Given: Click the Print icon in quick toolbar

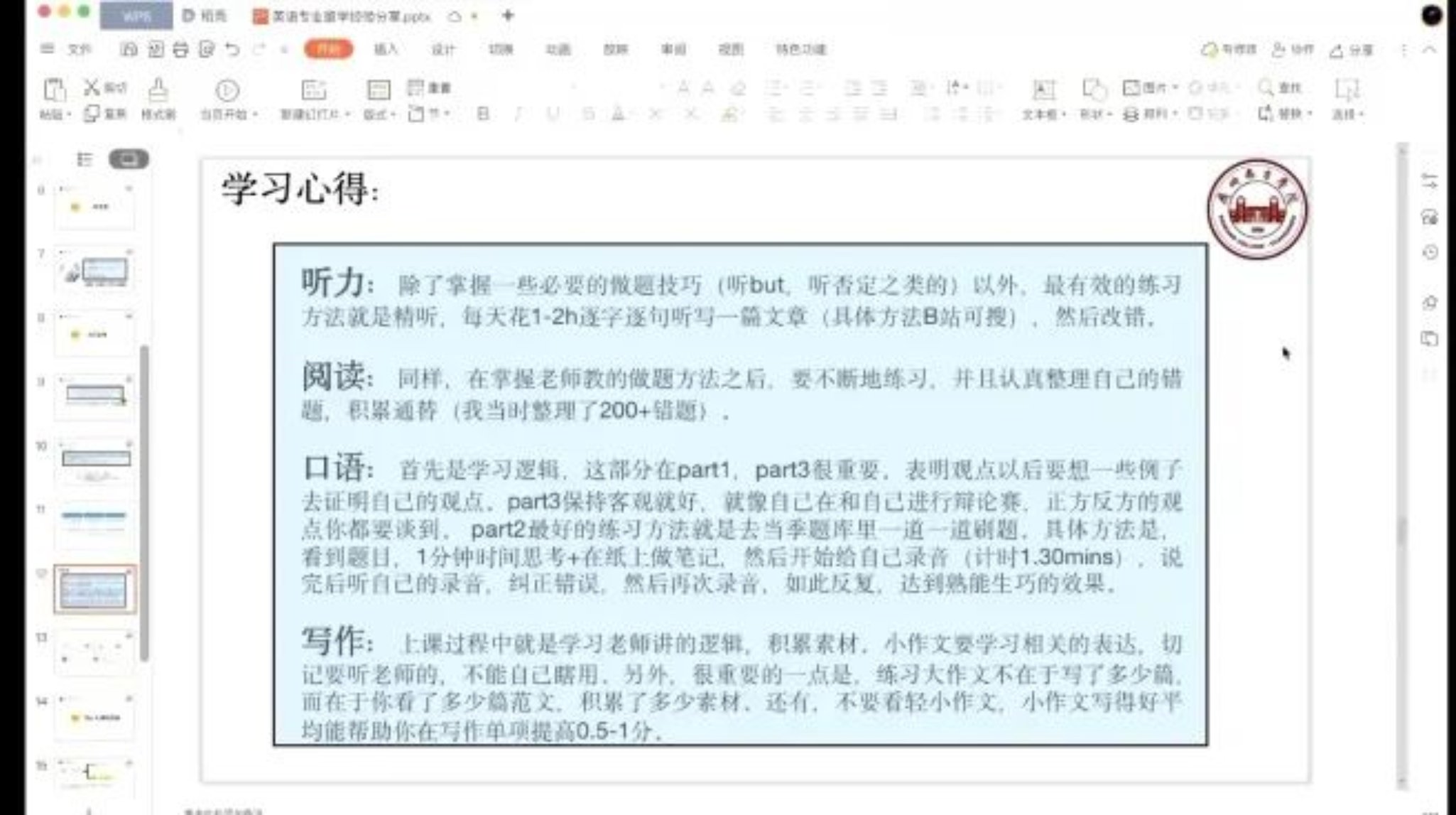Looking at the screenshot, I should coord(180,50).
